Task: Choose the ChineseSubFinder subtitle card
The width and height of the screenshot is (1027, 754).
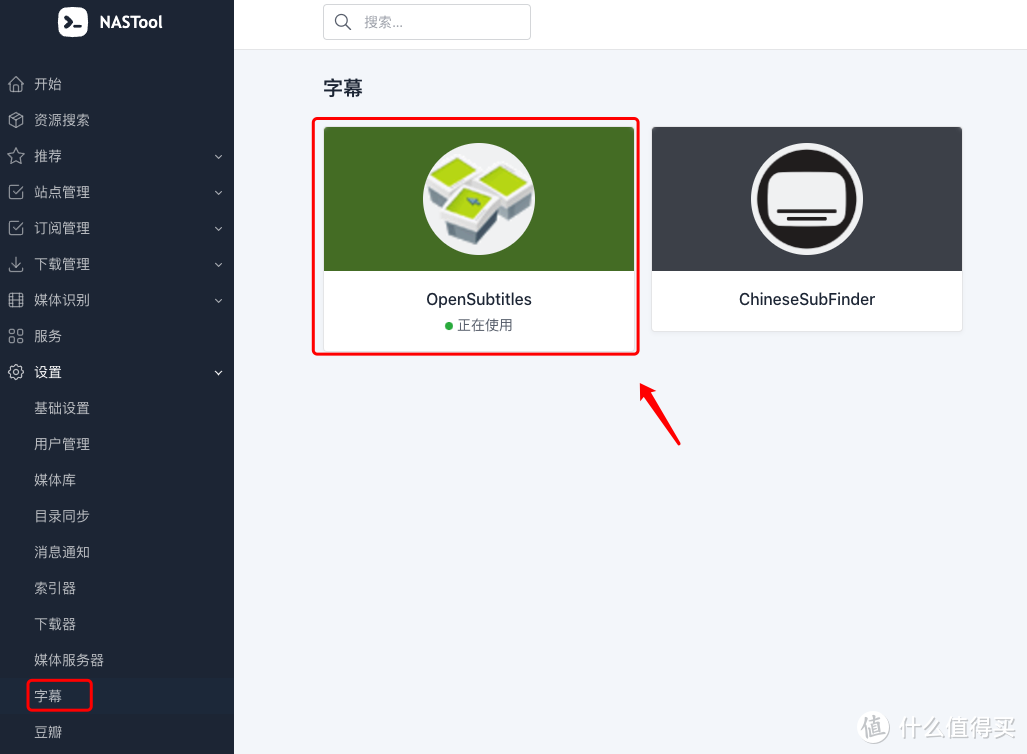Action: pos(806,229)
